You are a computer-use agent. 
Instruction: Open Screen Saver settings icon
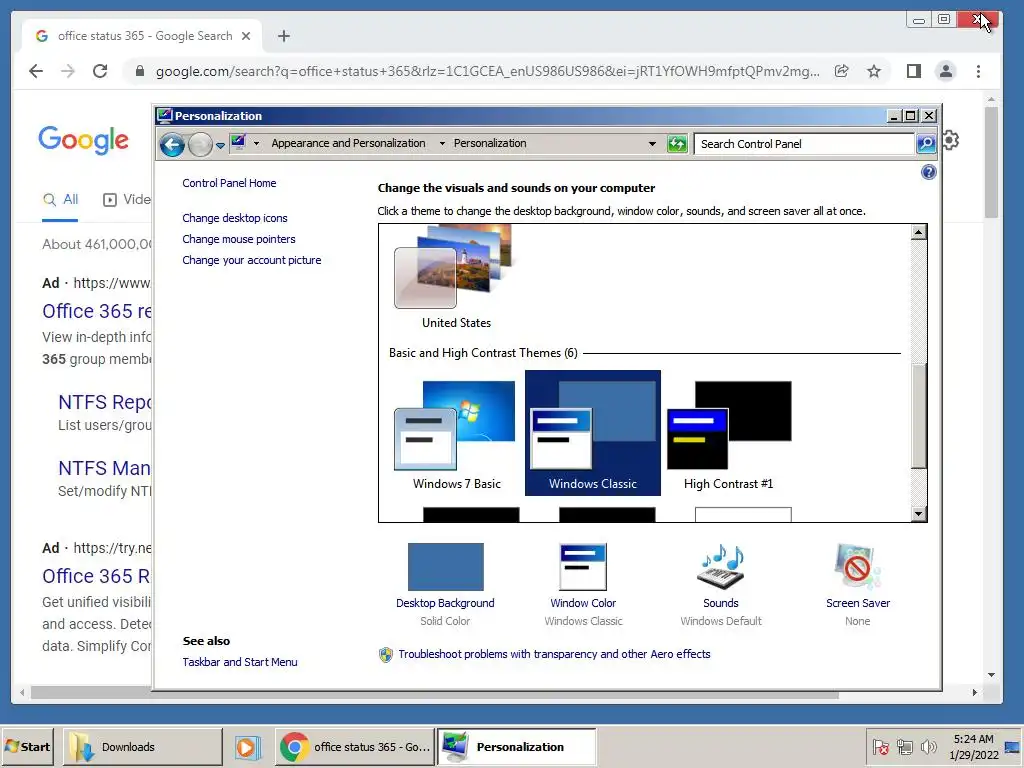click(x=857, y=567)
